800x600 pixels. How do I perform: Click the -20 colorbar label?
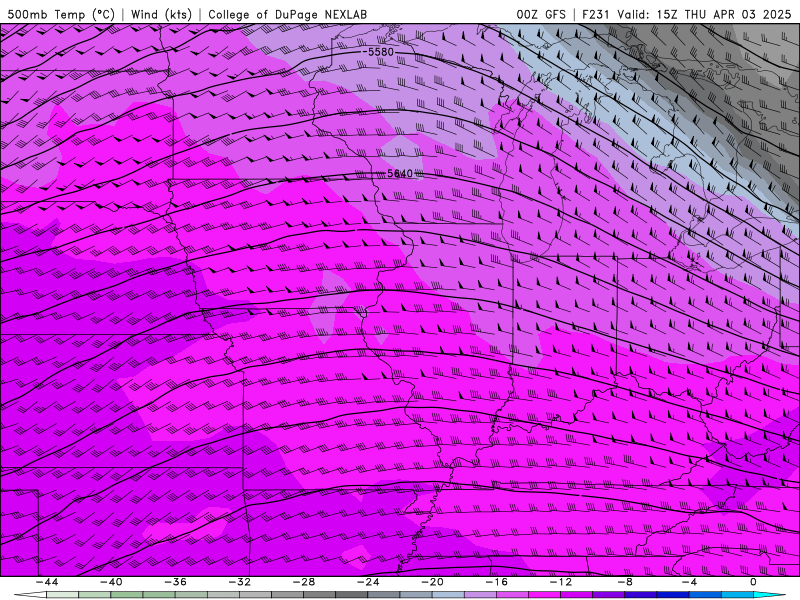432,582
